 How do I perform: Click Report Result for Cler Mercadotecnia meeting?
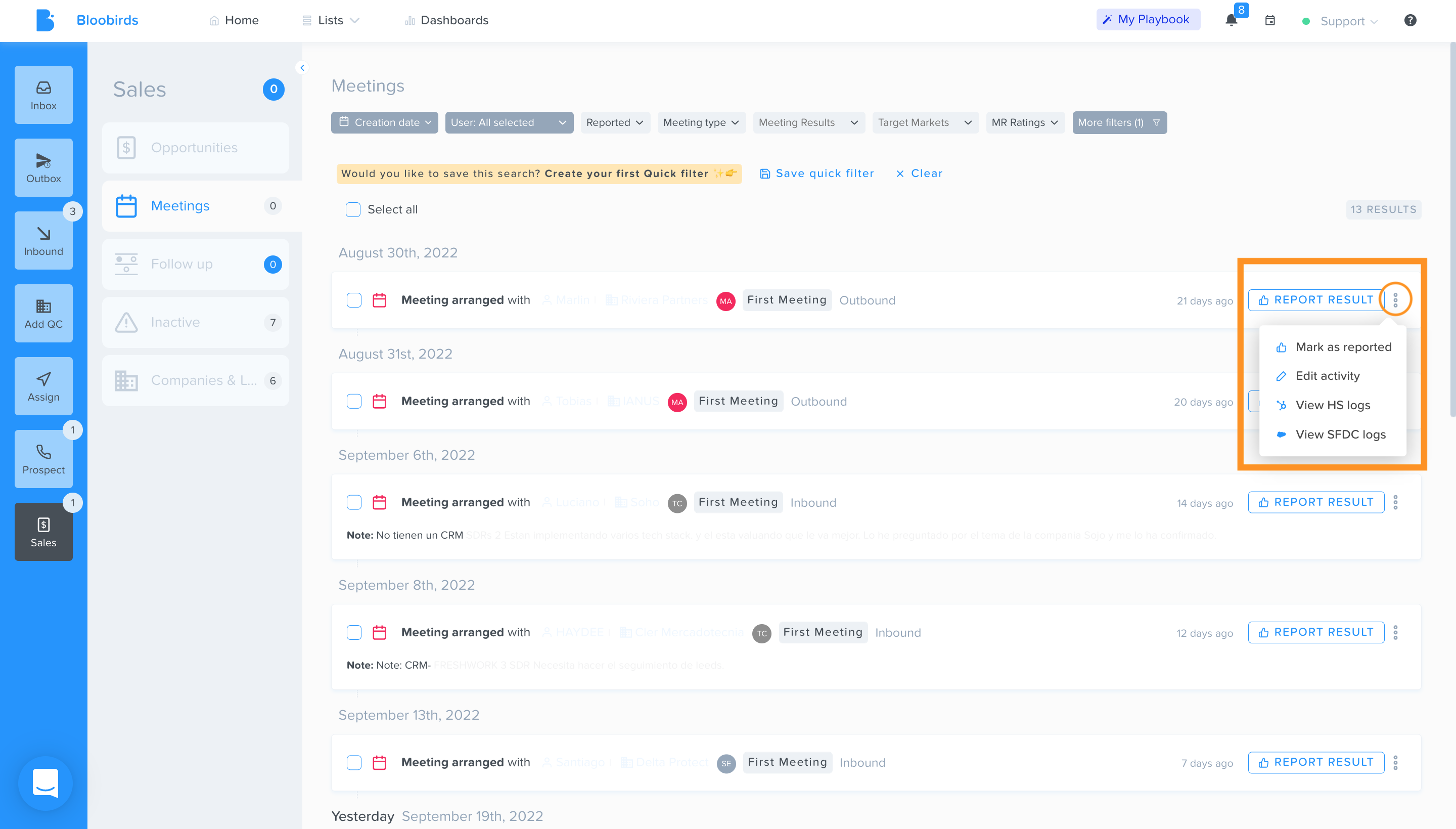pos(1315,632)
